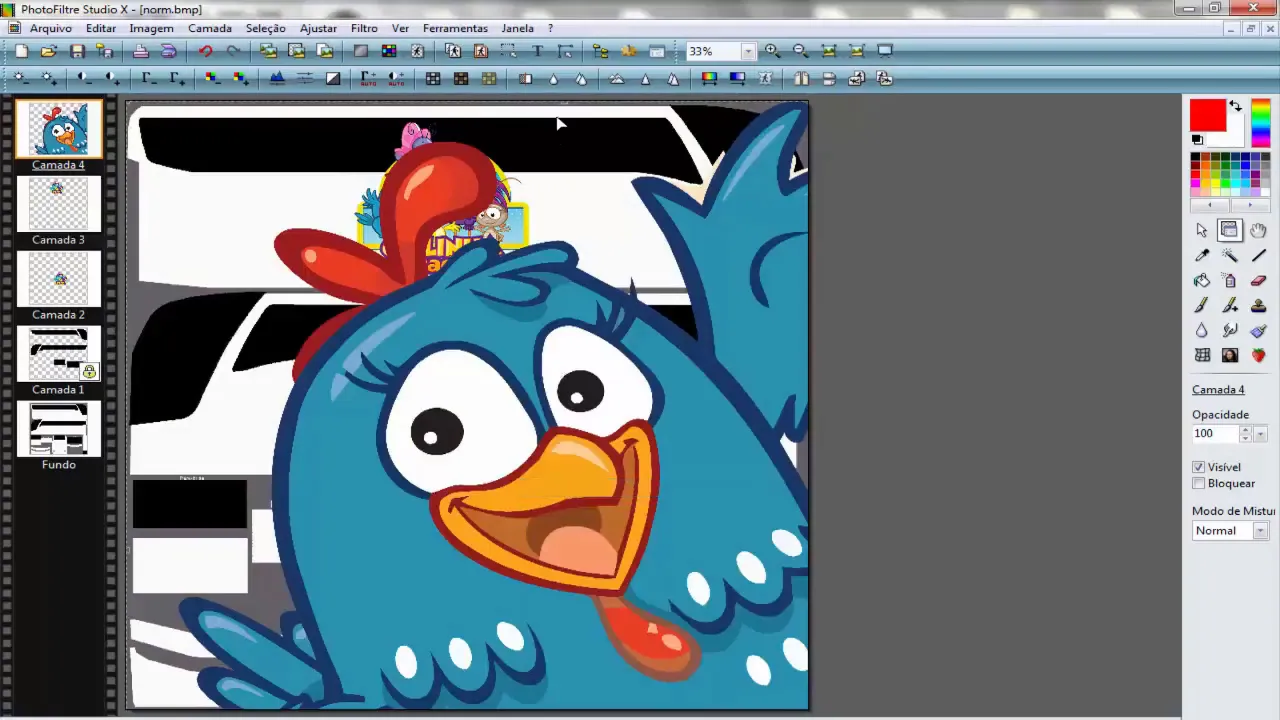Screen dimensions: 1280x720
Task: Click the rainbow color spectrum strip
Action: [x=1260, y=123]
